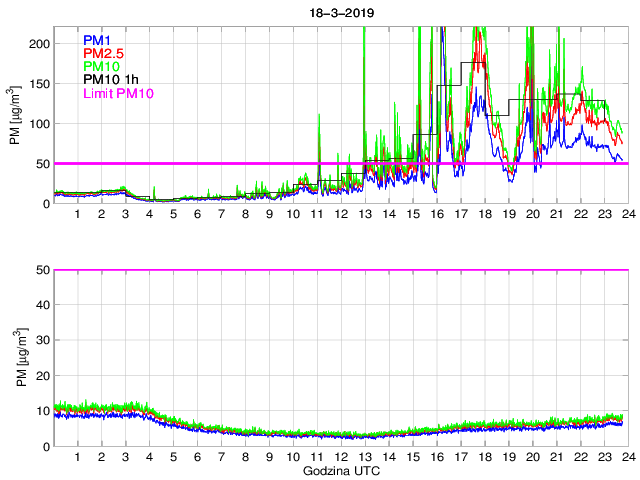Viewport: 640px width, 480px height.
Task: Select the blue PM1 legend label
Action: [x=97, y=40]
